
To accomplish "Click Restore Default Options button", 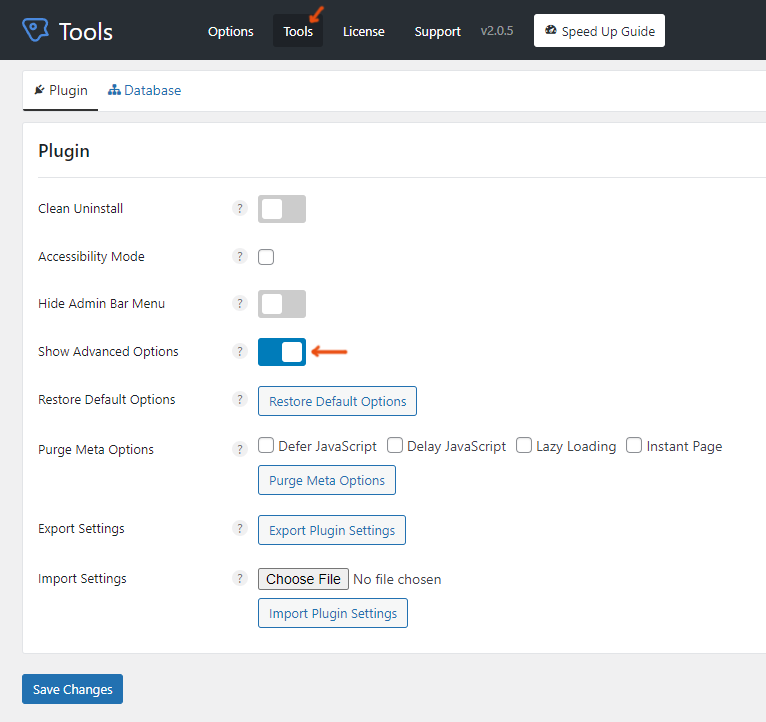I will pyautogui.click(x=337, y=401).
